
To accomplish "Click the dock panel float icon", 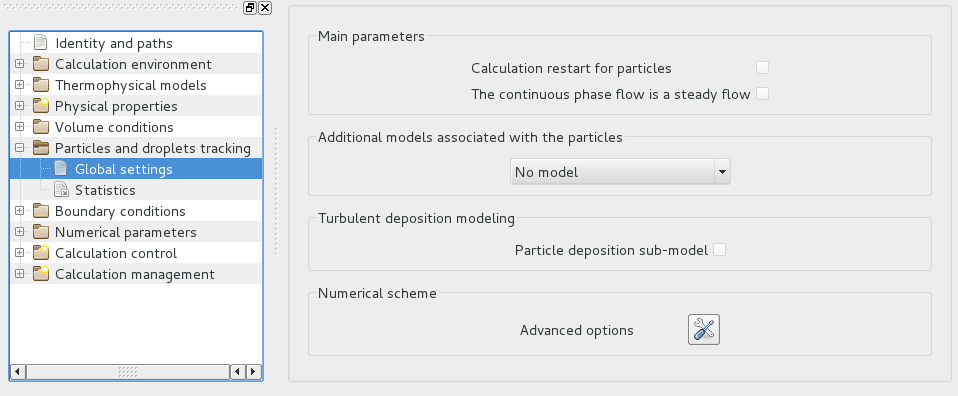I will [250, 8].
